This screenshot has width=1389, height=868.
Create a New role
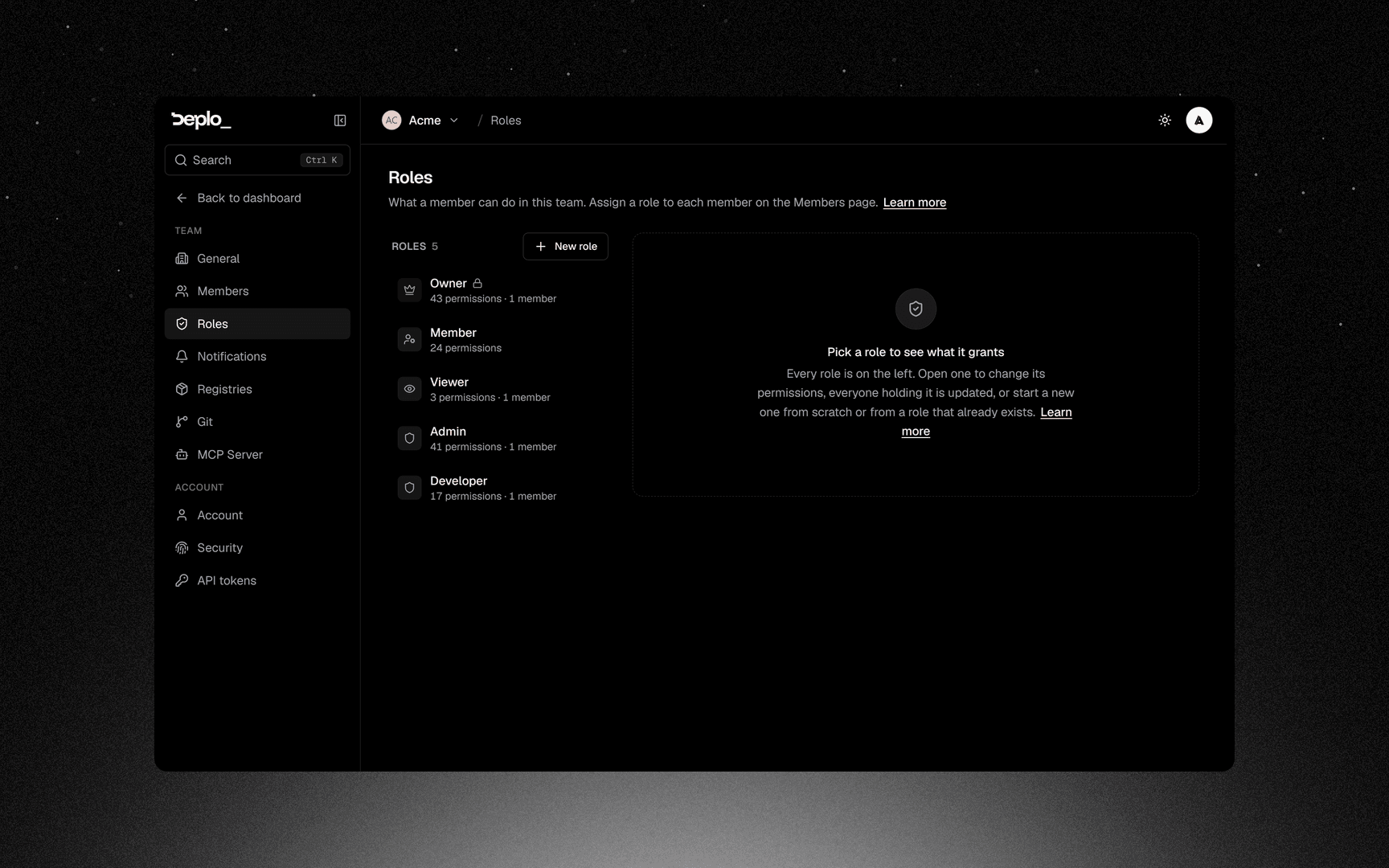pos(566,247)
